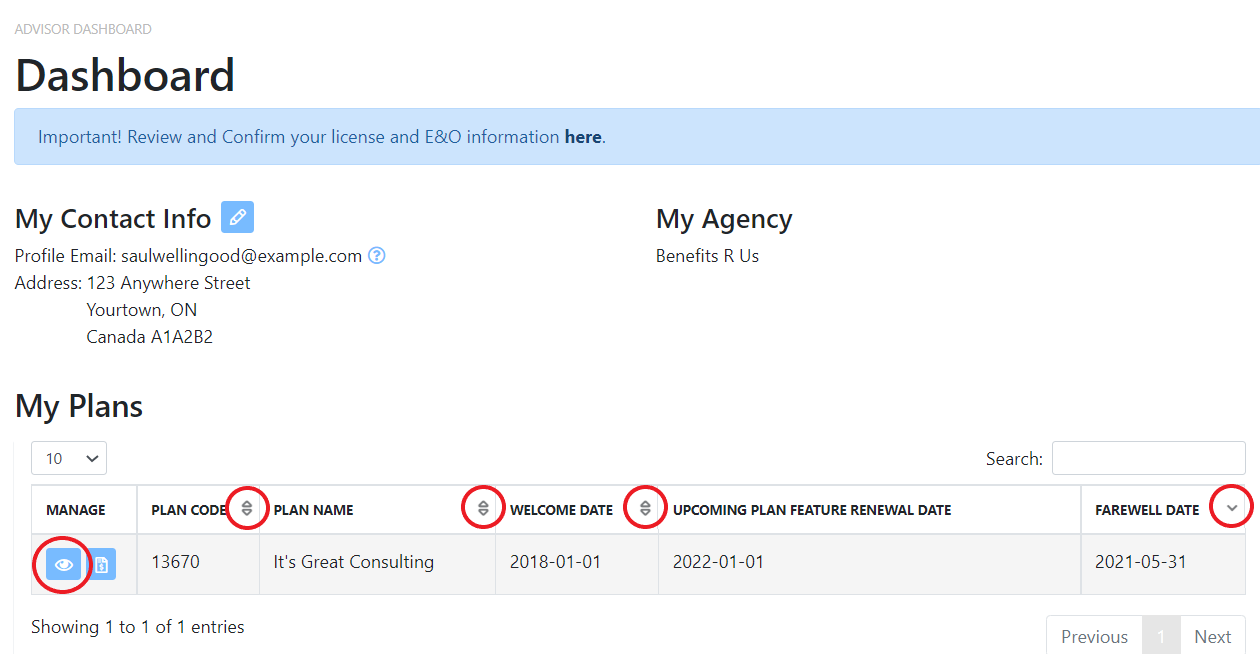This screenshot has width=1260, height=654.
Task: Click the welcome date 2018-01-01 cell
Action: (577, 565)
